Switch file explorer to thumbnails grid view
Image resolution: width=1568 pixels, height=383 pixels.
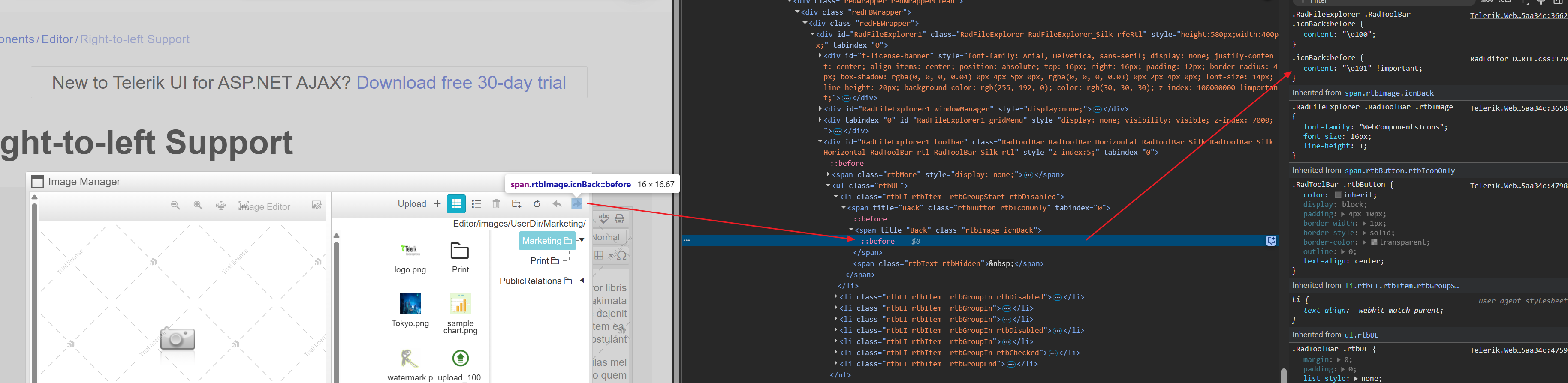(x=456, y=203)
